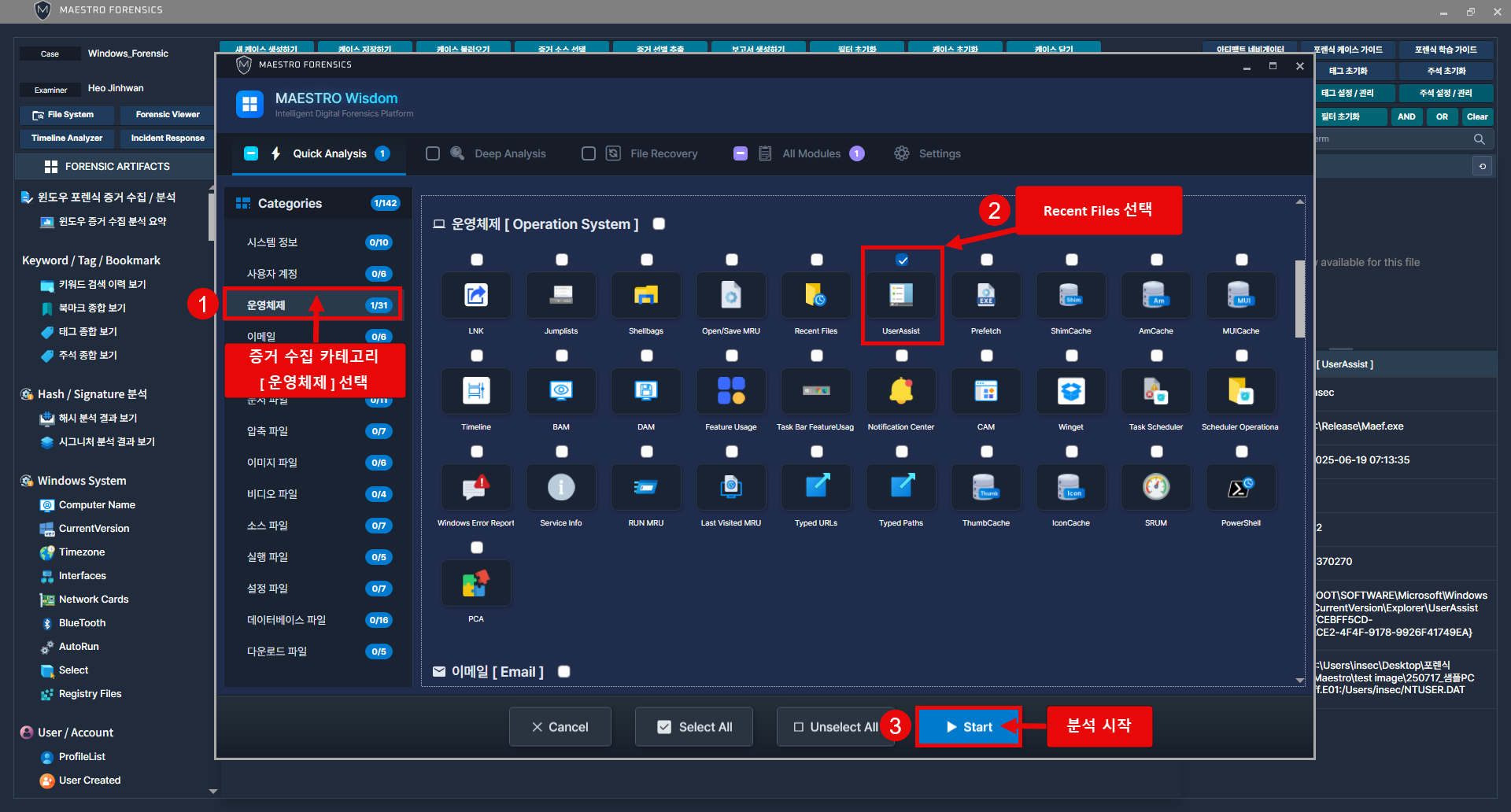Select the Prefetch artifact icon
Image resolution: width=1511 pixels, height=812 pixels.
tap(986, 295)
